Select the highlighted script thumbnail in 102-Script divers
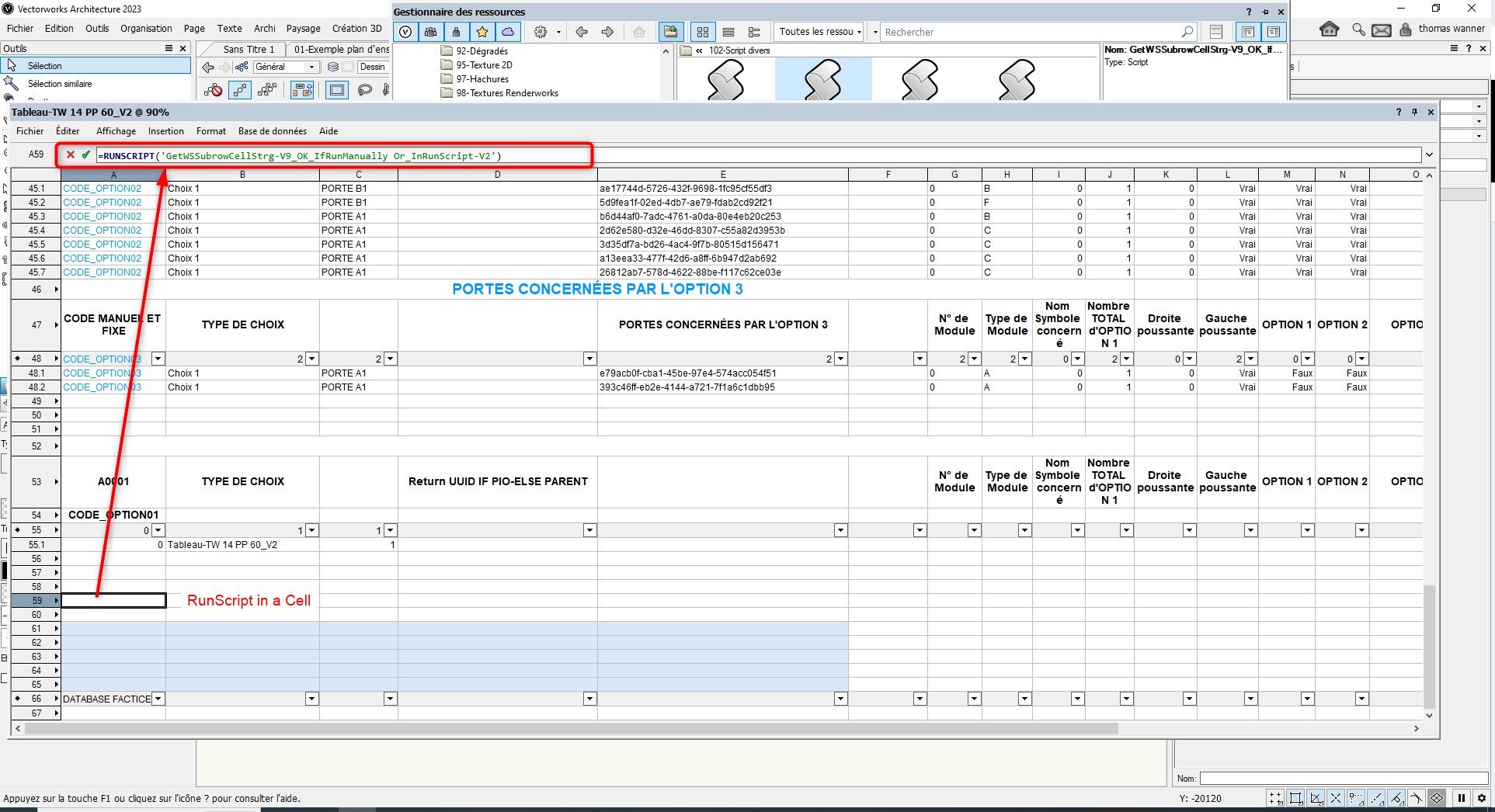Screen dimensions: 1495x812 click(x=823, y=80)
